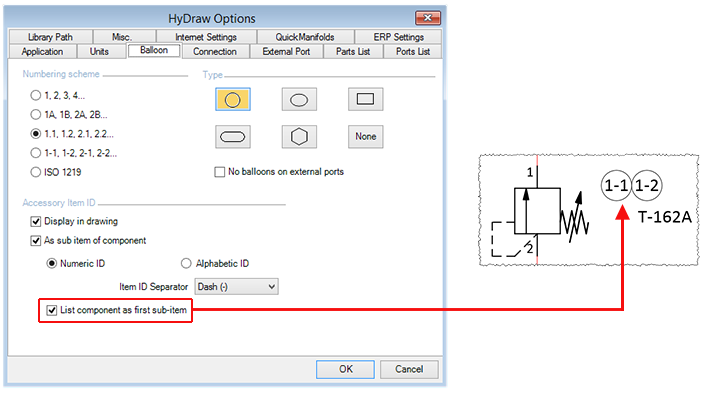This screenshot has width=720, height=397.
Task: Set balloon type to None
Action: tap(366, 137)
